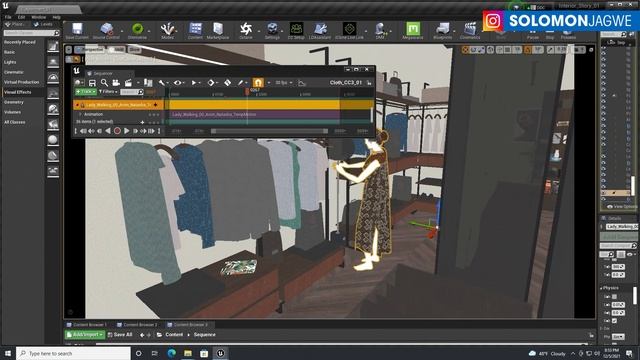Open the curve editor icon in Sequencer
Screen dimensions: 640x360
302,83
